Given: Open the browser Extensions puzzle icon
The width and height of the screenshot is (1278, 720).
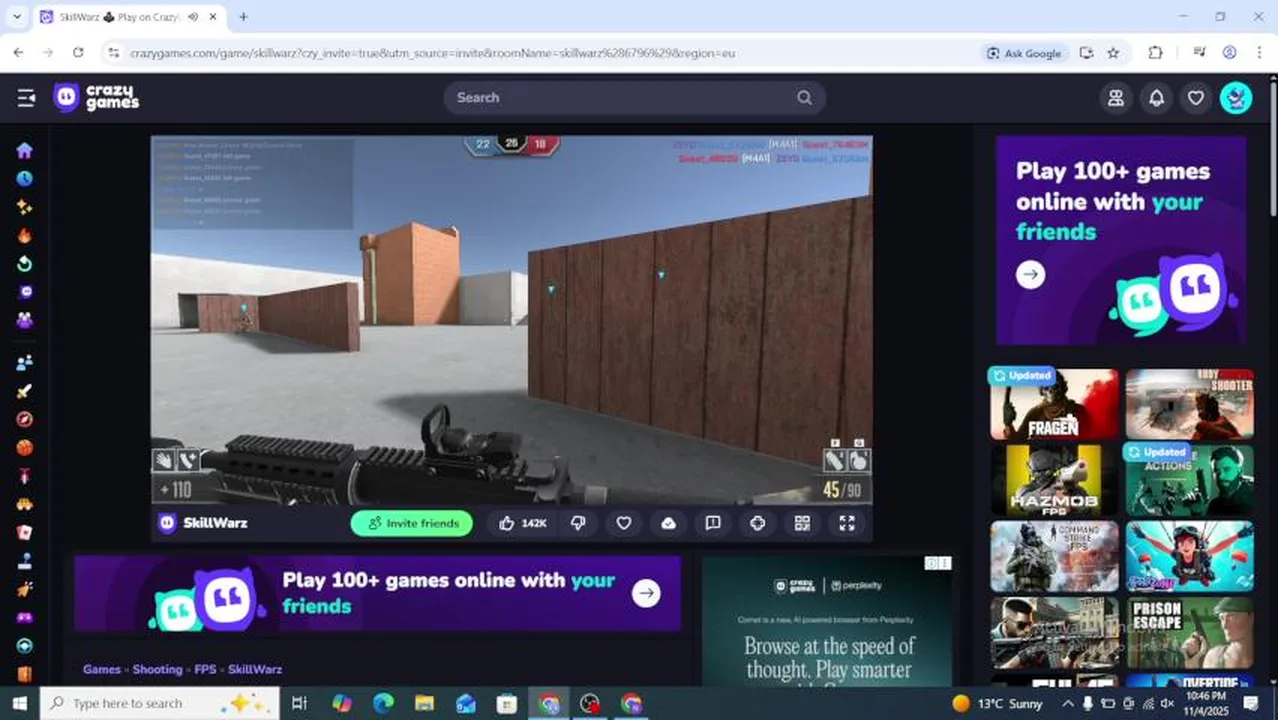Looking at the screenshot, I should click(1155, 53).
